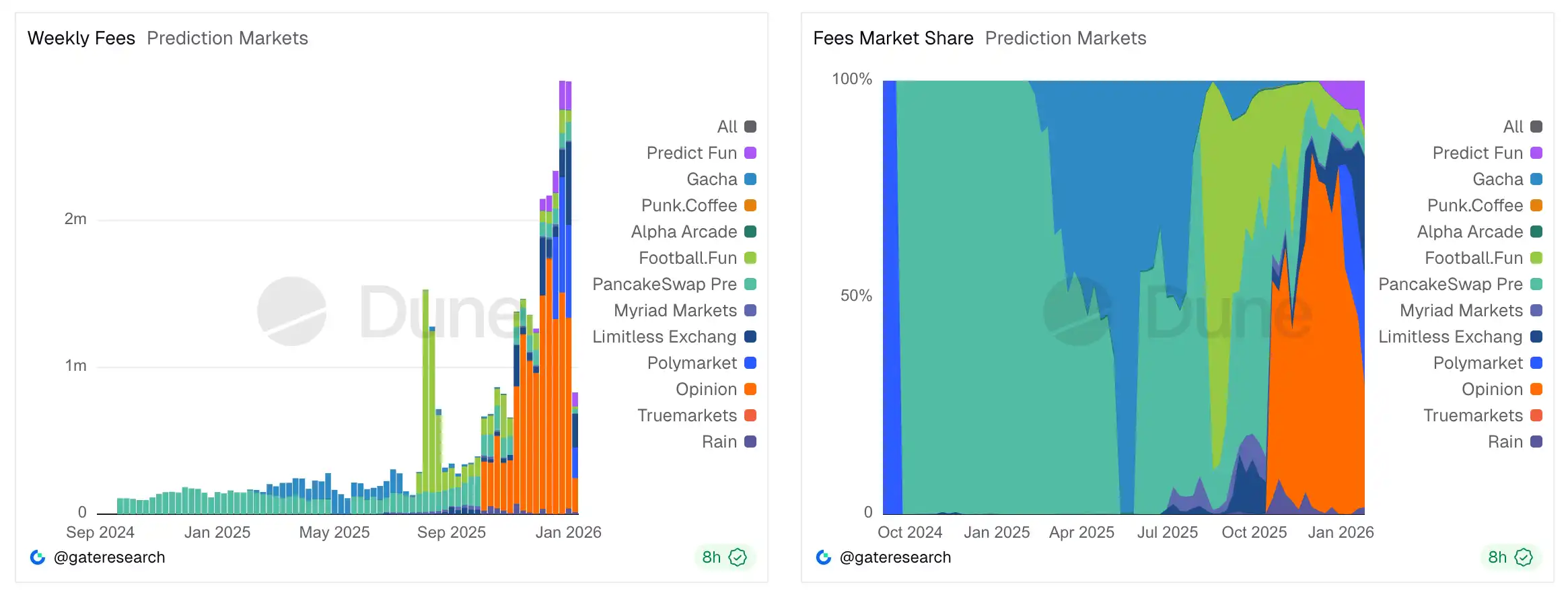This screenshot has width=1568, height=599.
Task: Hide the Gacha series in Weekly Fees legend
Action: pyautogui.click(x=712, y=179)
